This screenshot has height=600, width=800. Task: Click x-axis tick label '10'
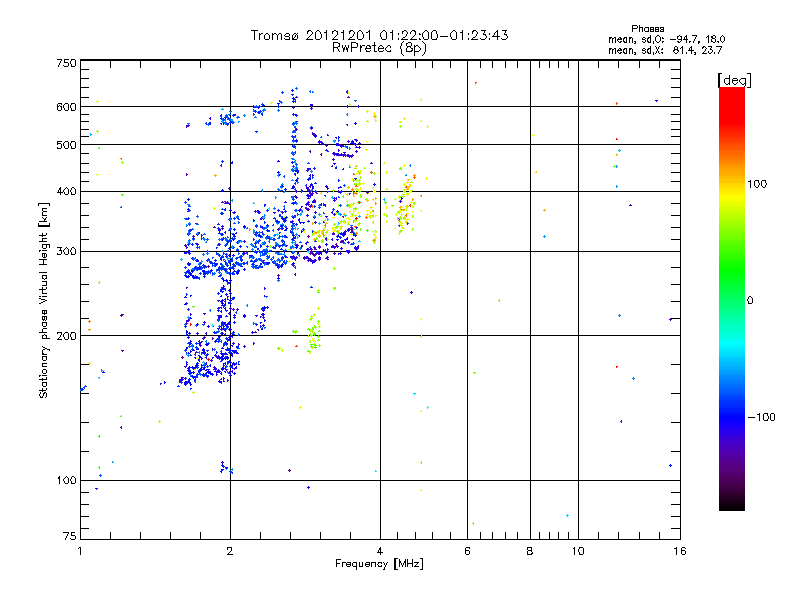[578, 551]
